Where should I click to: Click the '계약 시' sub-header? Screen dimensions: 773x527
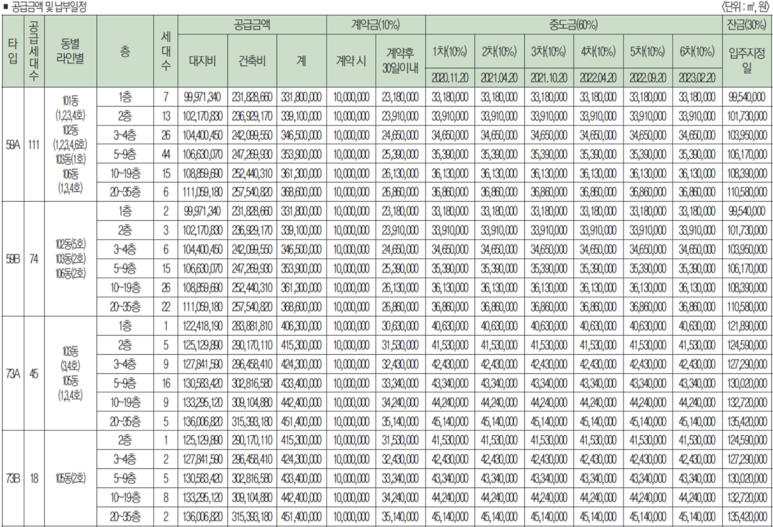coord(351,61)
